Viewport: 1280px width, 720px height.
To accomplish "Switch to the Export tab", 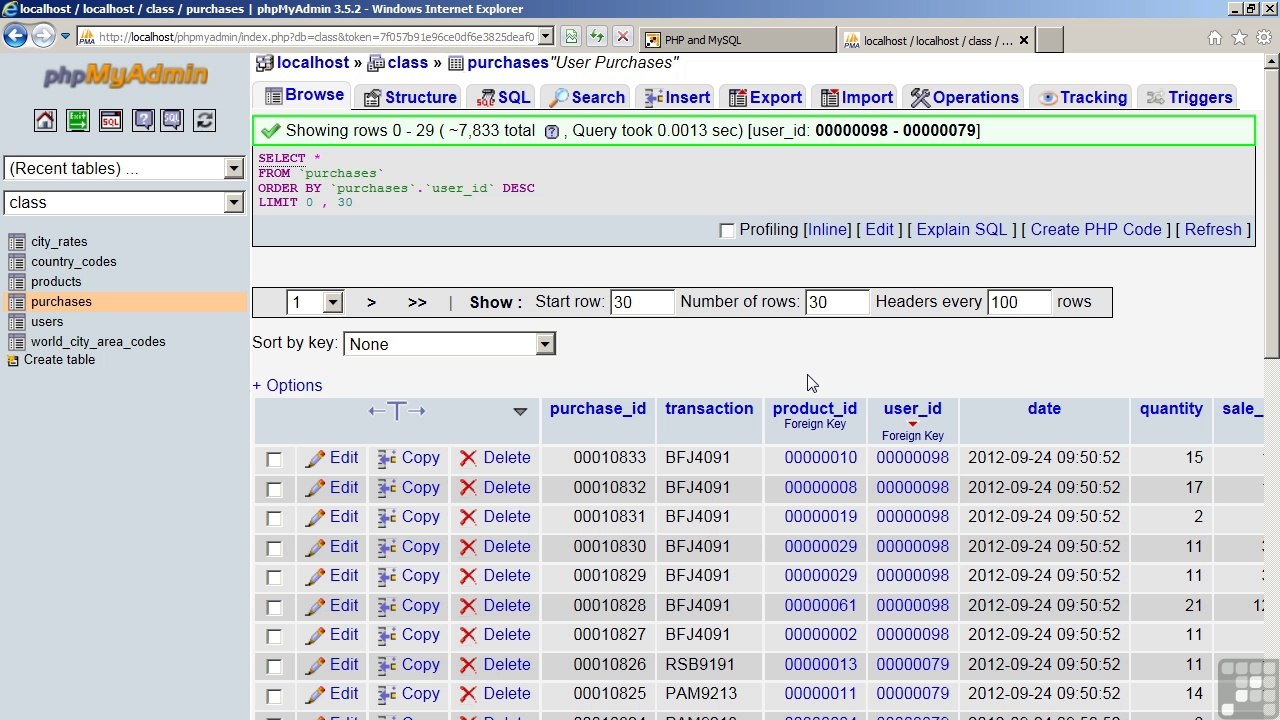I will pos(765,97).
